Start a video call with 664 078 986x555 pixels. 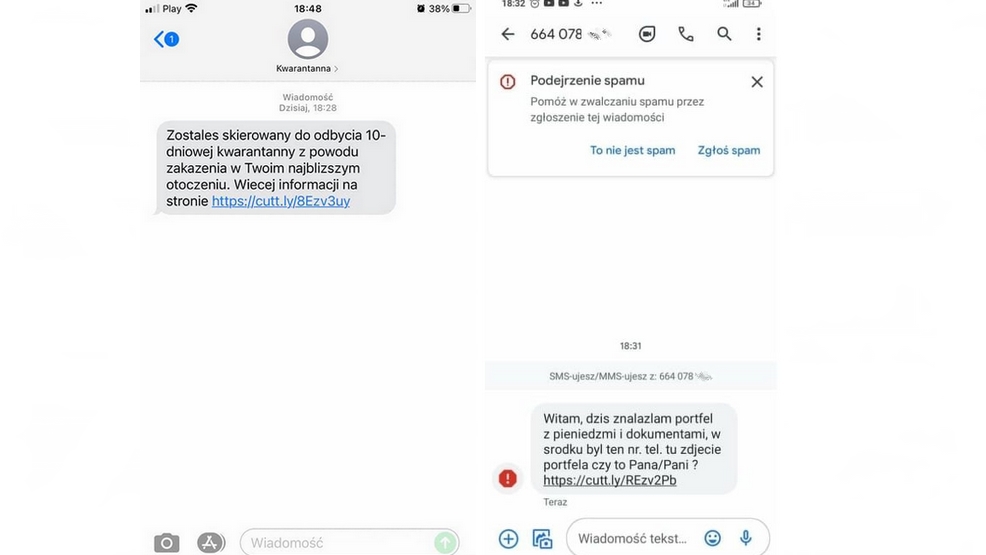coord(647,34)
